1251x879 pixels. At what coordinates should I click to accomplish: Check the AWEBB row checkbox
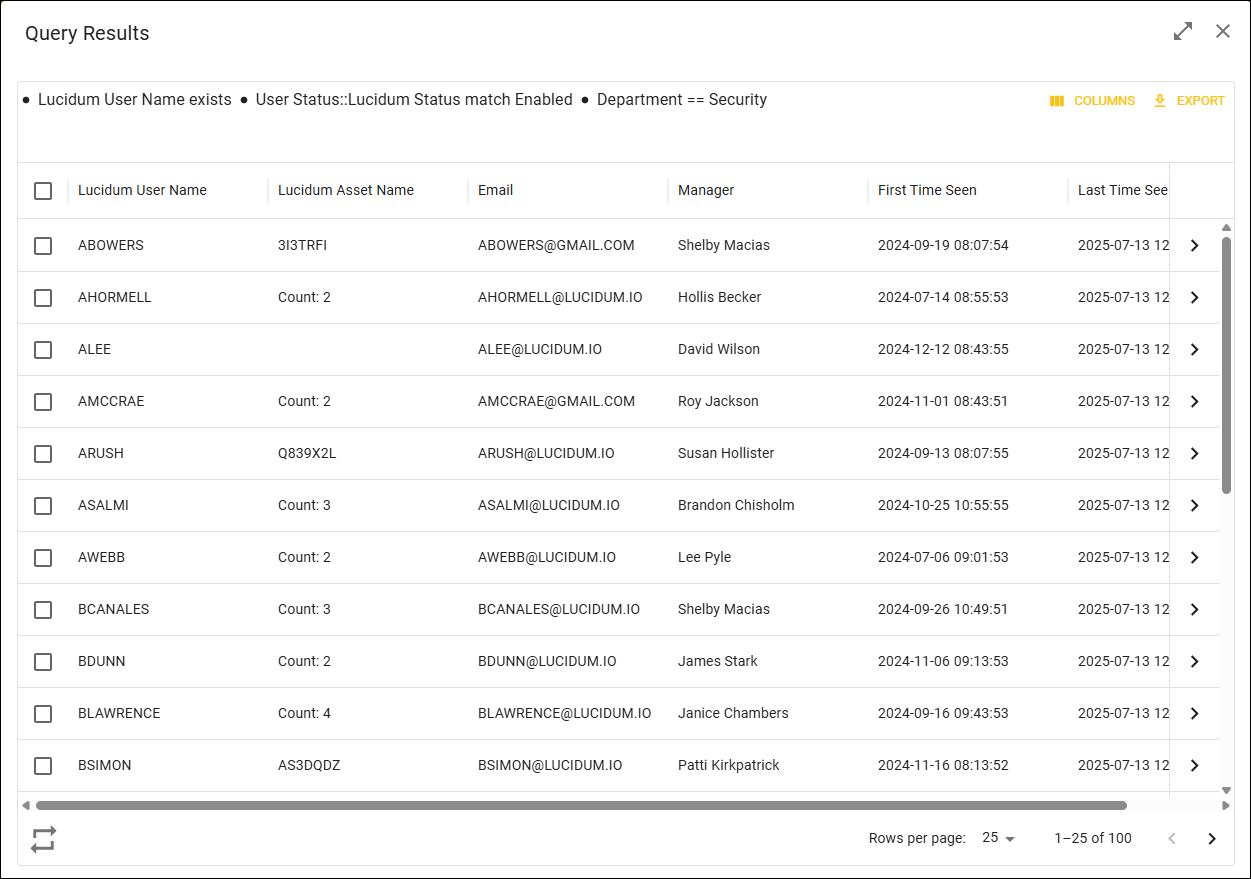pyautogui.click(x=43, y=558)
